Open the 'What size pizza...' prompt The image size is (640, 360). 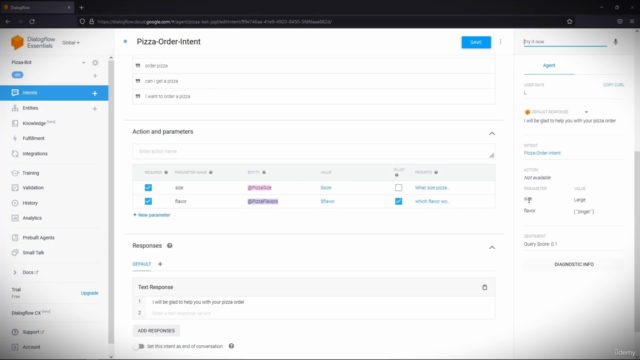coord(432,188)
